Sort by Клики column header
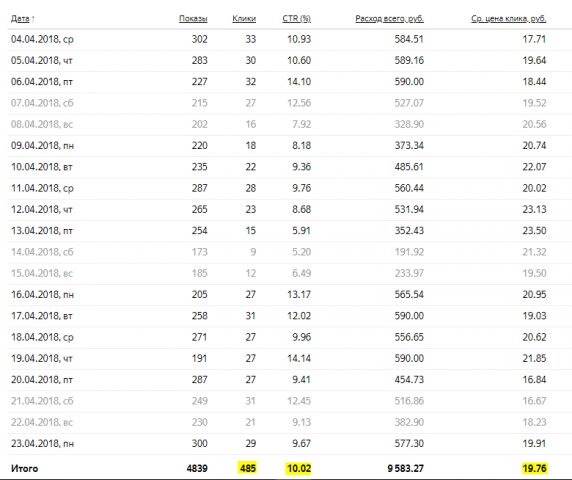This screenshot has height=480, width=572. (244, 19)
